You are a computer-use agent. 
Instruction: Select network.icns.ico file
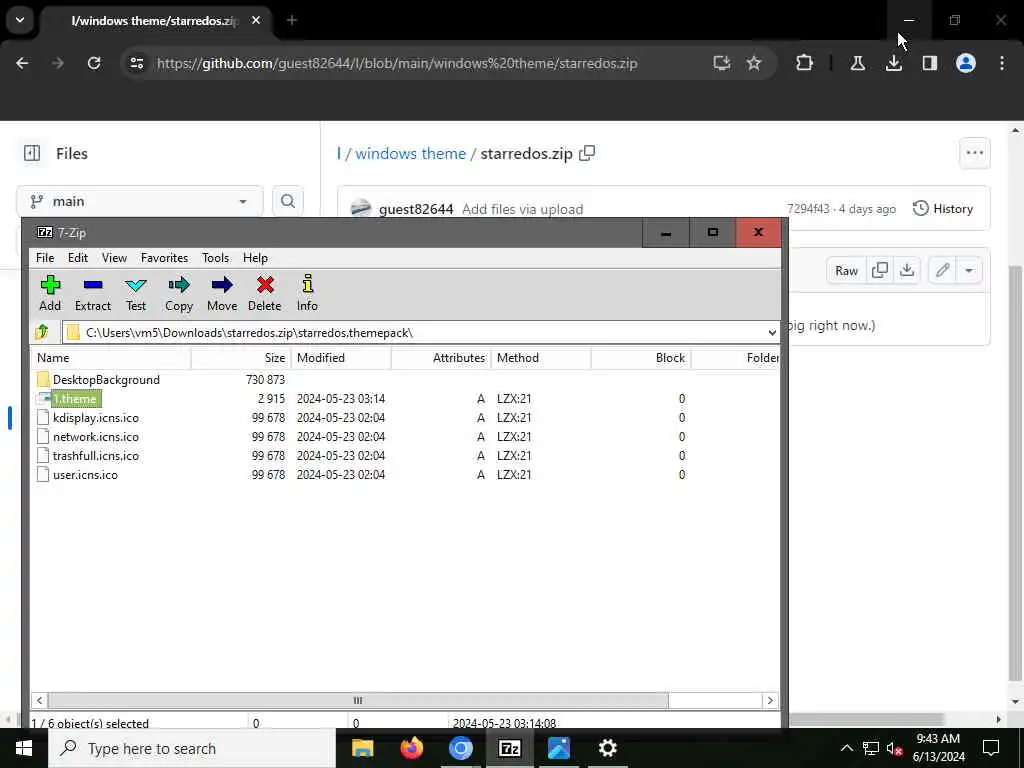[x=95, y=436]
